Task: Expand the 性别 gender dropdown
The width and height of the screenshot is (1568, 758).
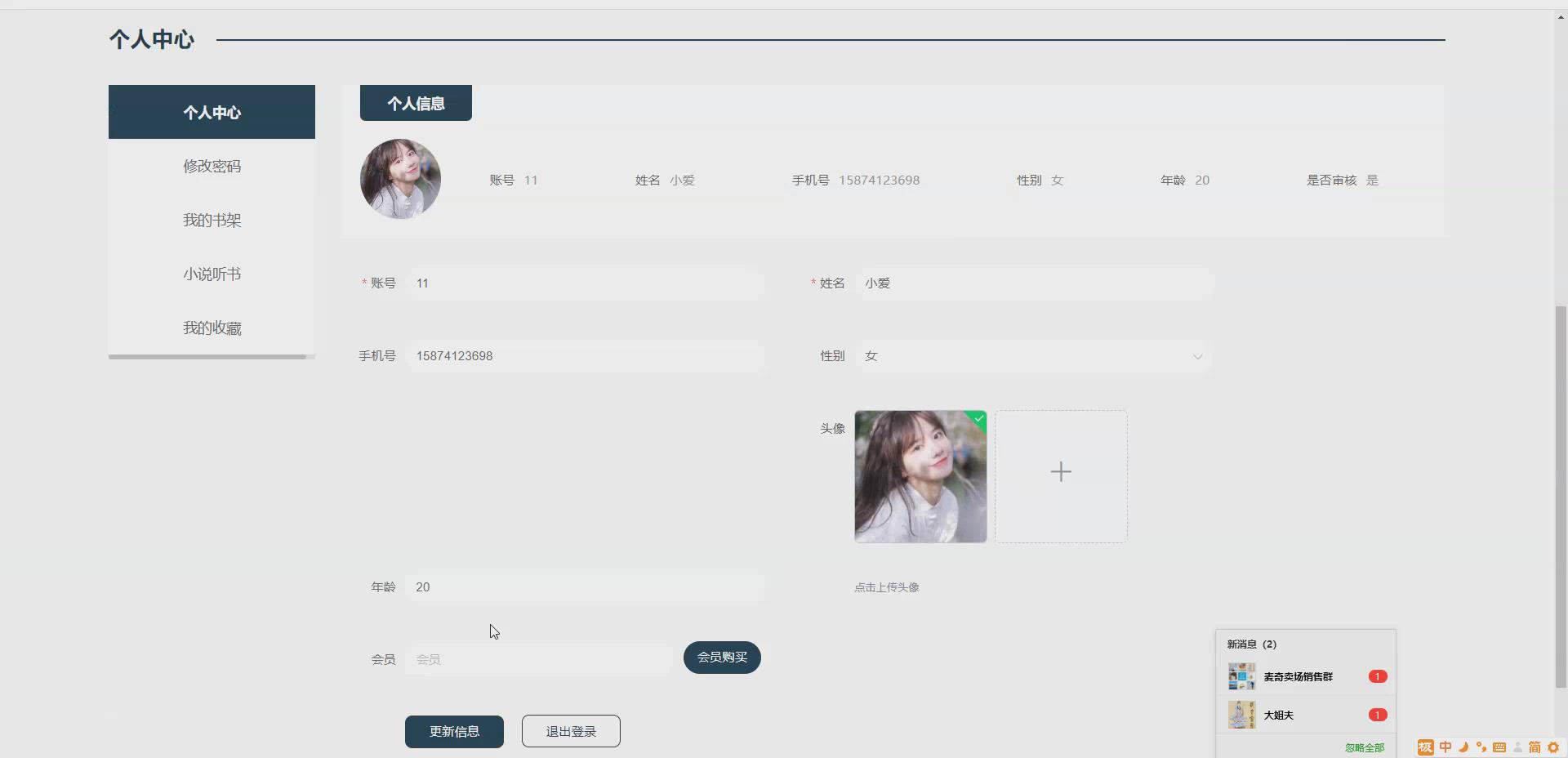Action: 1197,356
